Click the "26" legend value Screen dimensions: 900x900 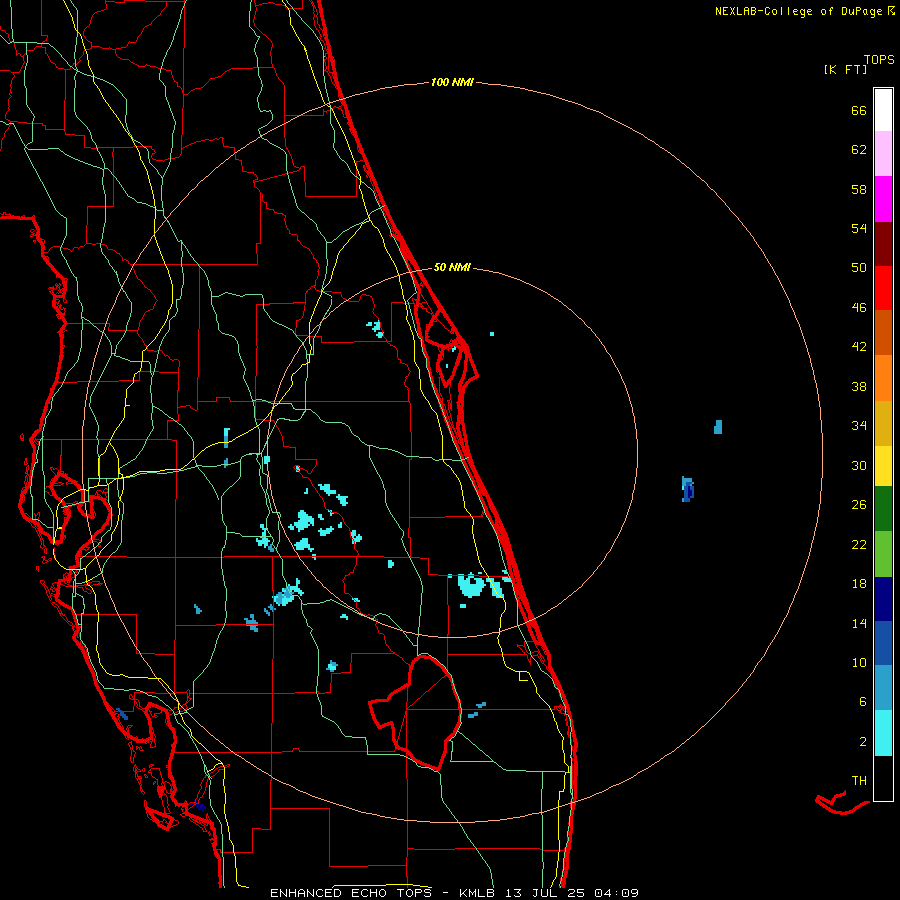pos(859,505)
